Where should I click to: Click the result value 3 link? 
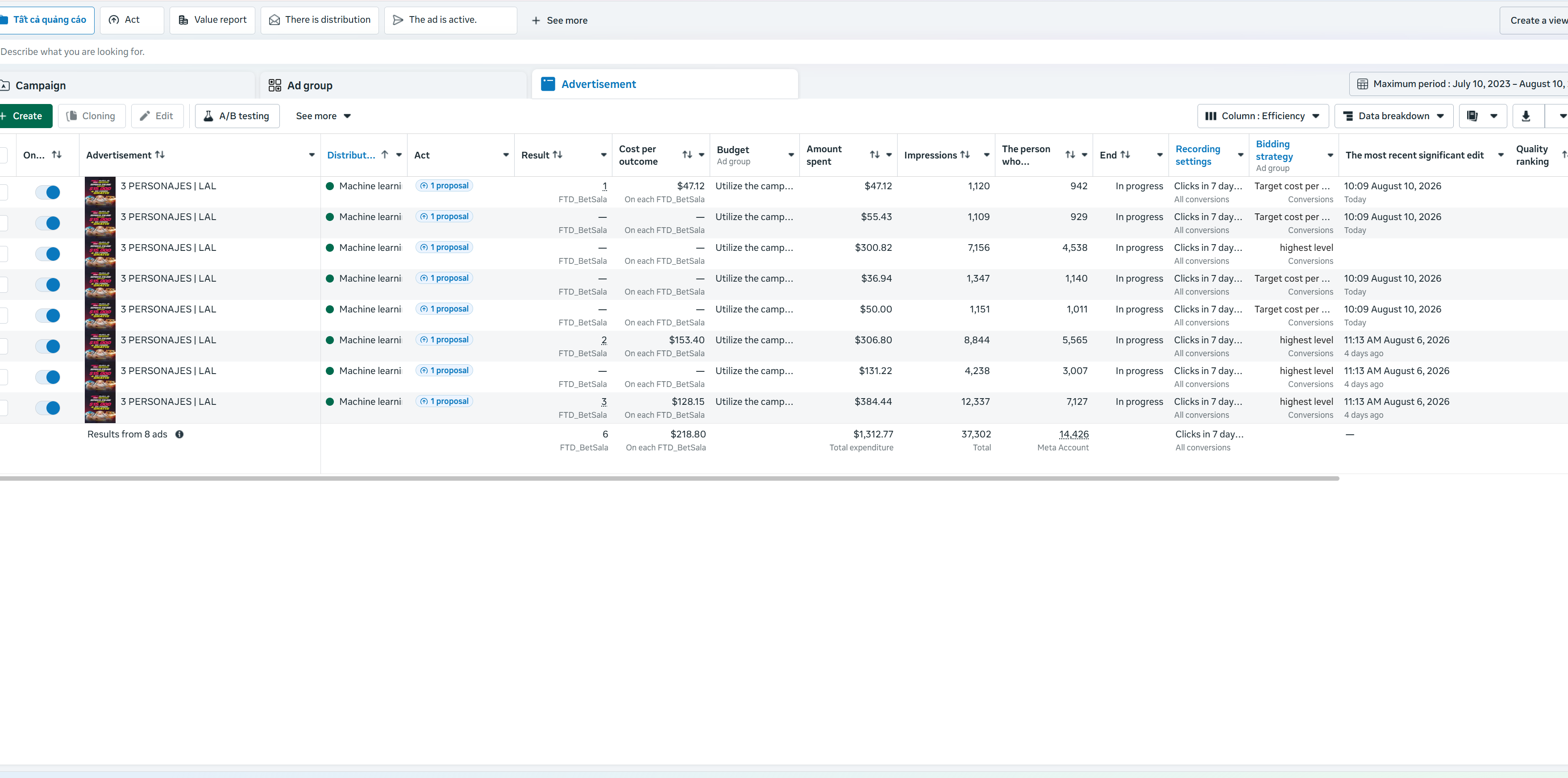[x=604, y=402]
